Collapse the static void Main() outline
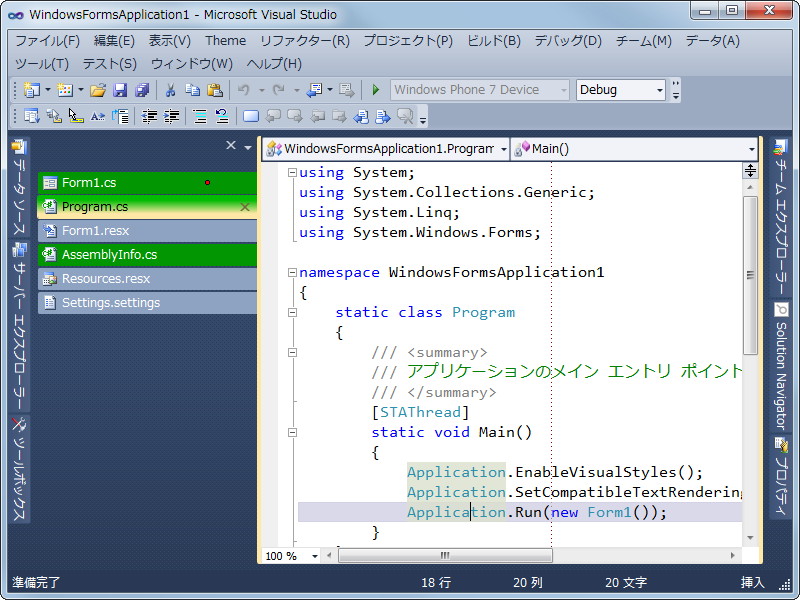 [x=292, y=432]
